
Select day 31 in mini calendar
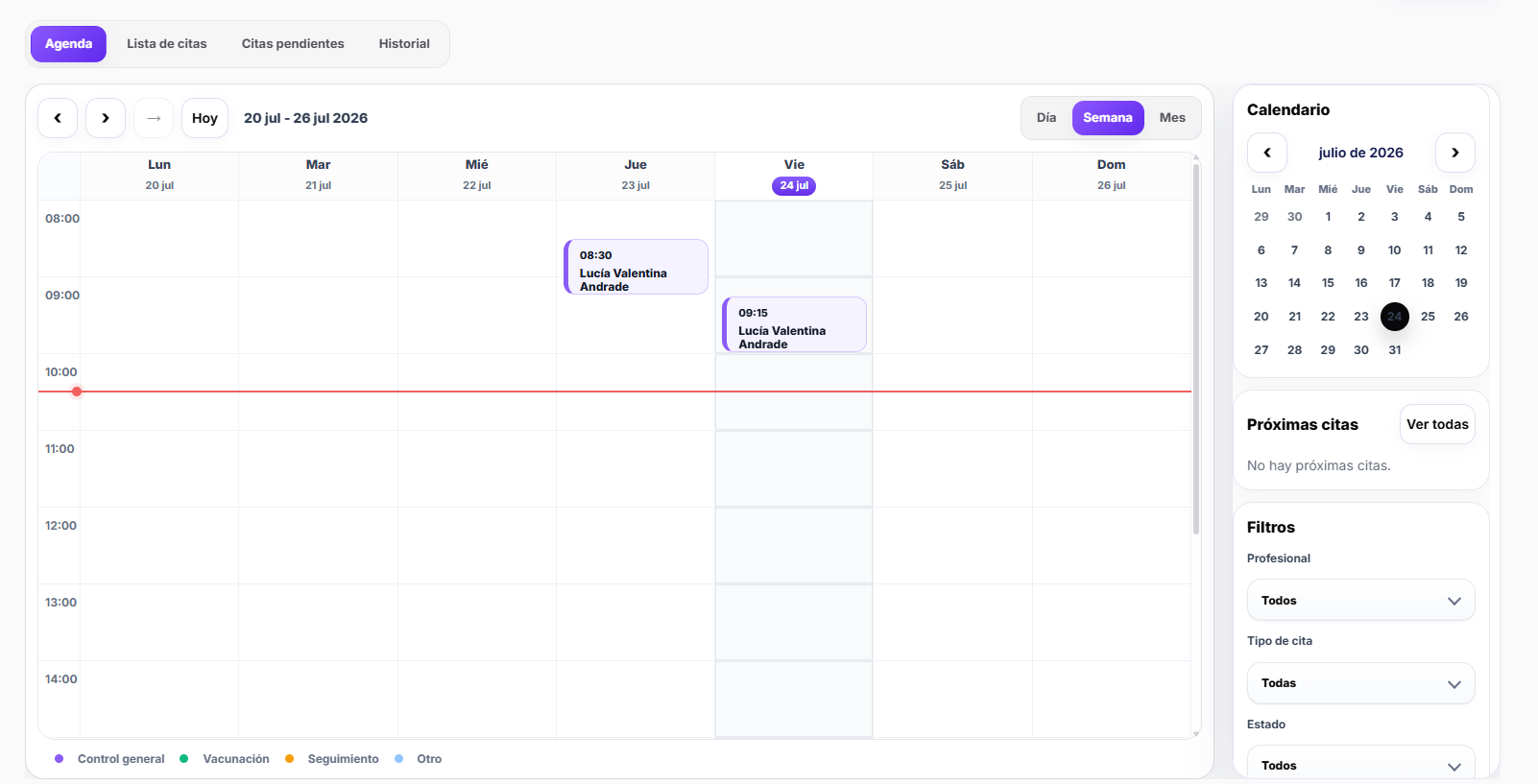1394,350
